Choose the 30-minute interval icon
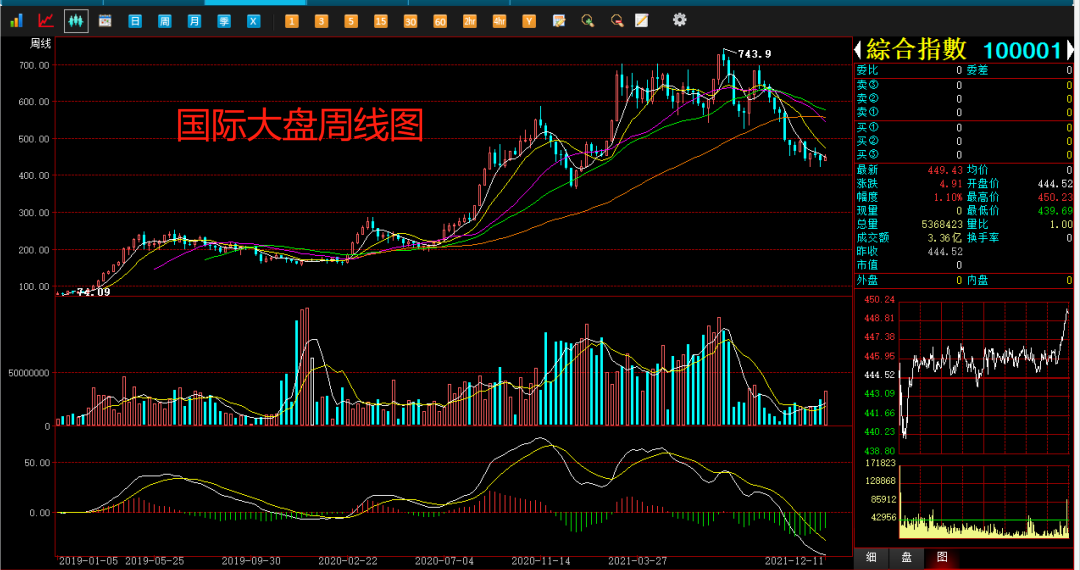 click(410, 21)
